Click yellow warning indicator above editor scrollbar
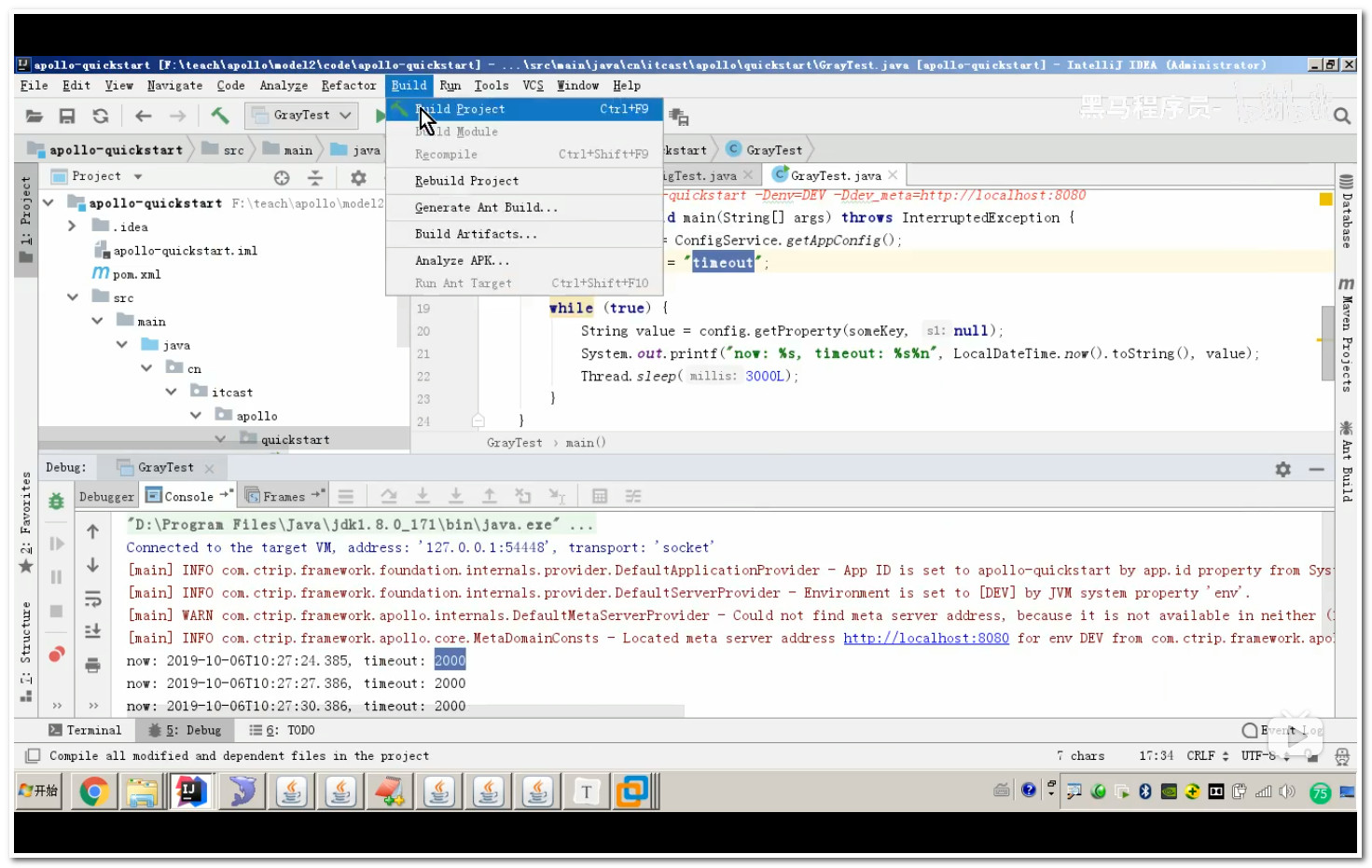This screenshot has height=868, width=1372. [1325, 199]
